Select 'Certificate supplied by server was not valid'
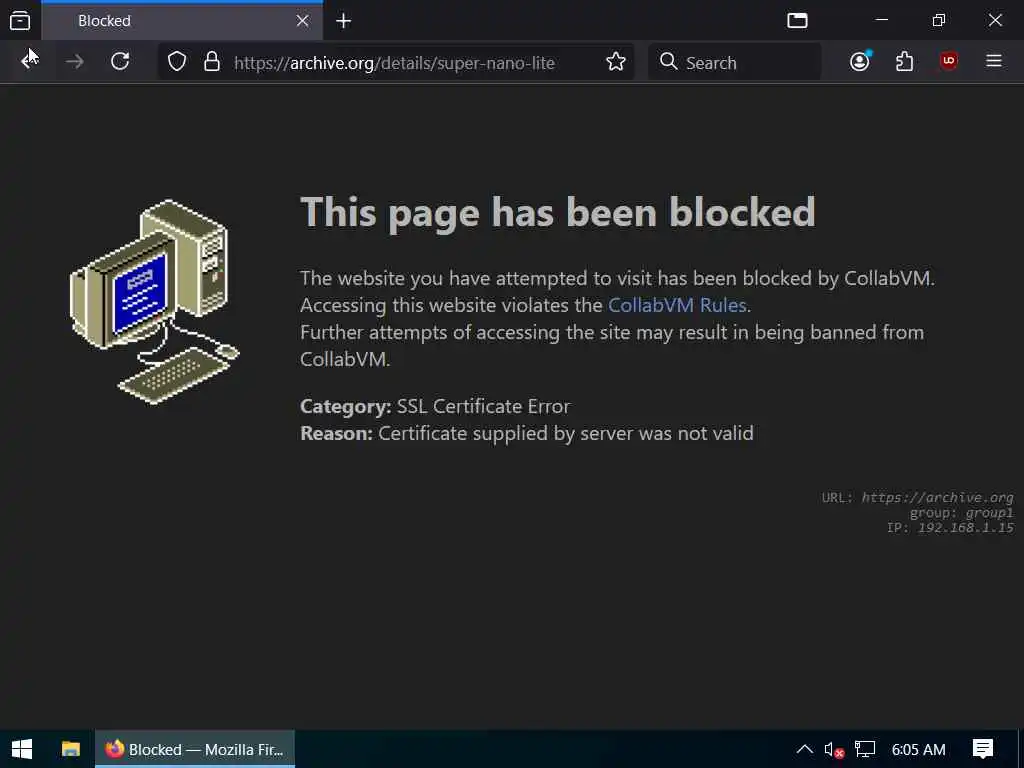The height and width of the screenshot is (768, 1024). coord(566,433)
